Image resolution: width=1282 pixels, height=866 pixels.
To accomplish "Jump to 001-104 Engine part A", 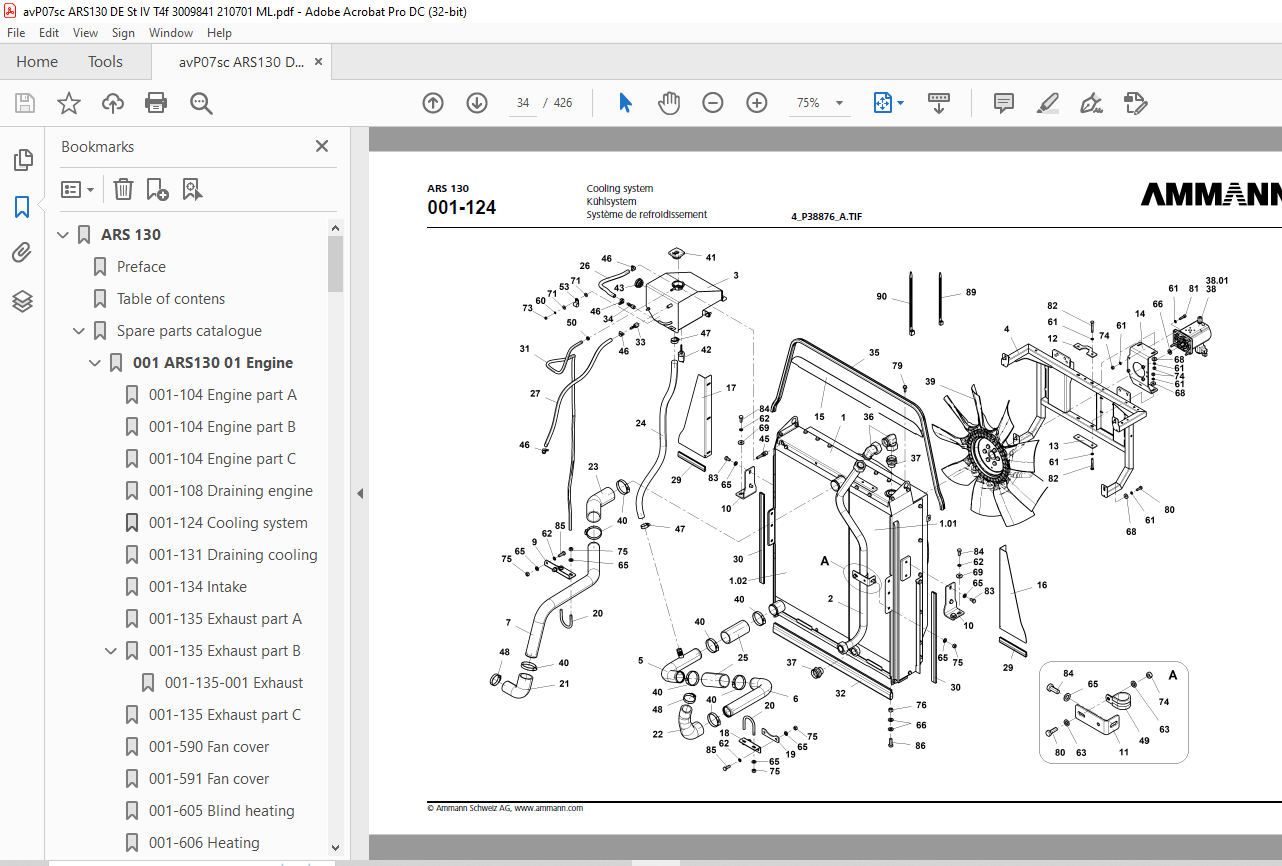I will tap(223, 395).
